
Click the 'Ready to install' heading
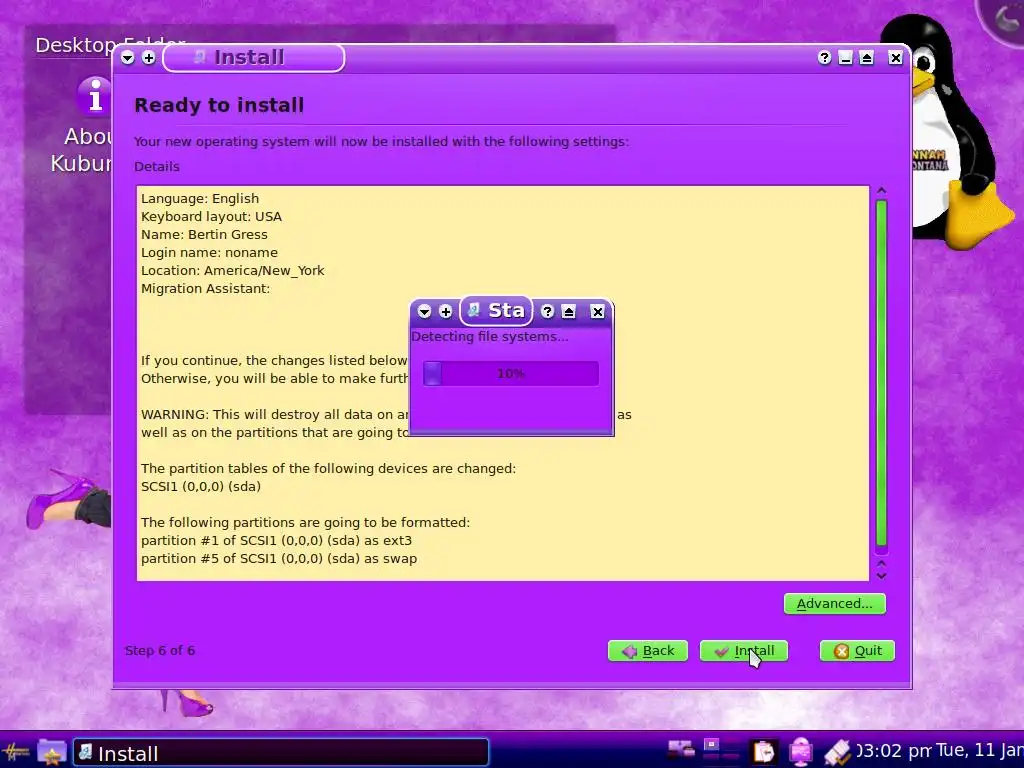tap(219, 105)
